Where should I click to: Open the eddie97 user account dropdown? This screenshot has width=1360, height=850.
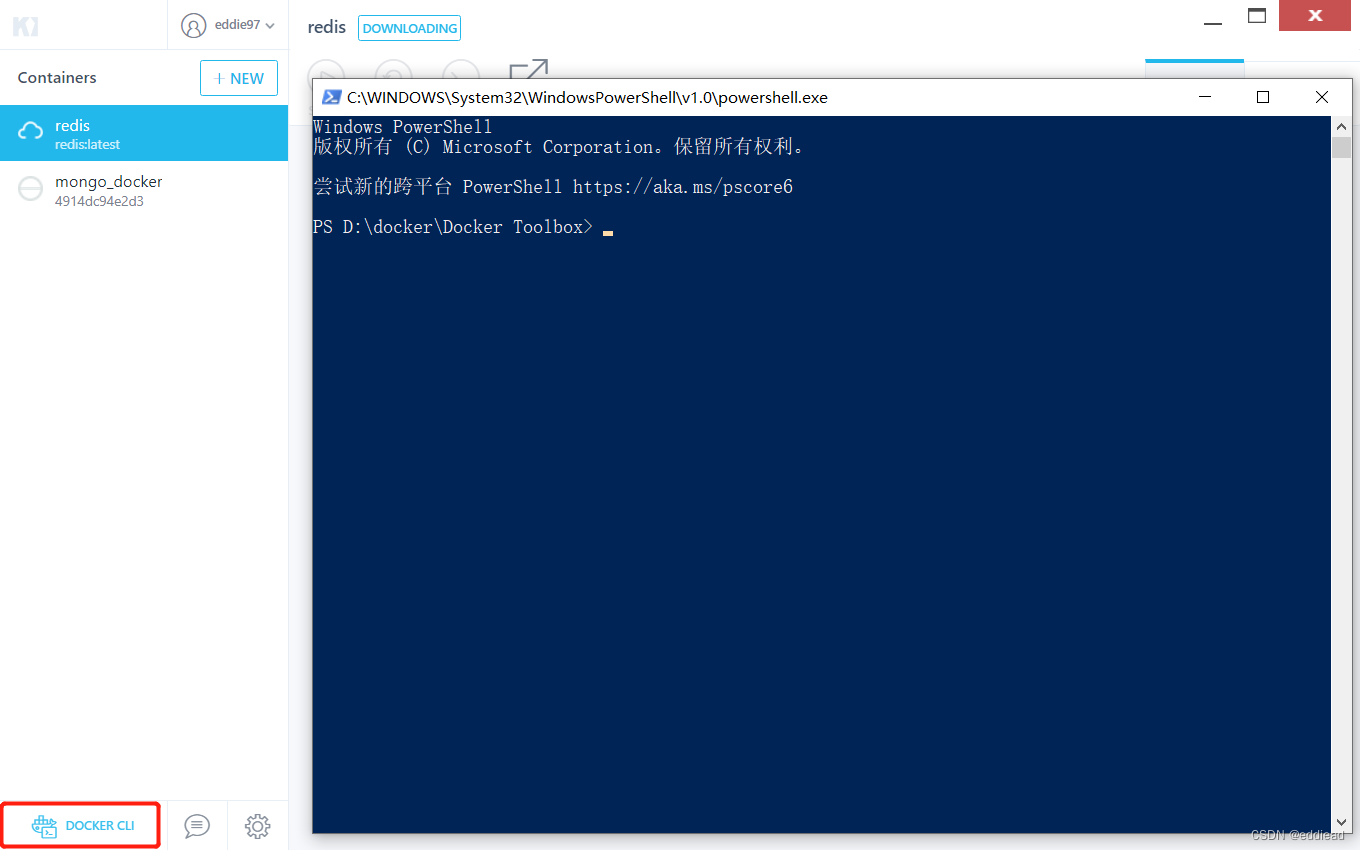[x=228, y=25]
